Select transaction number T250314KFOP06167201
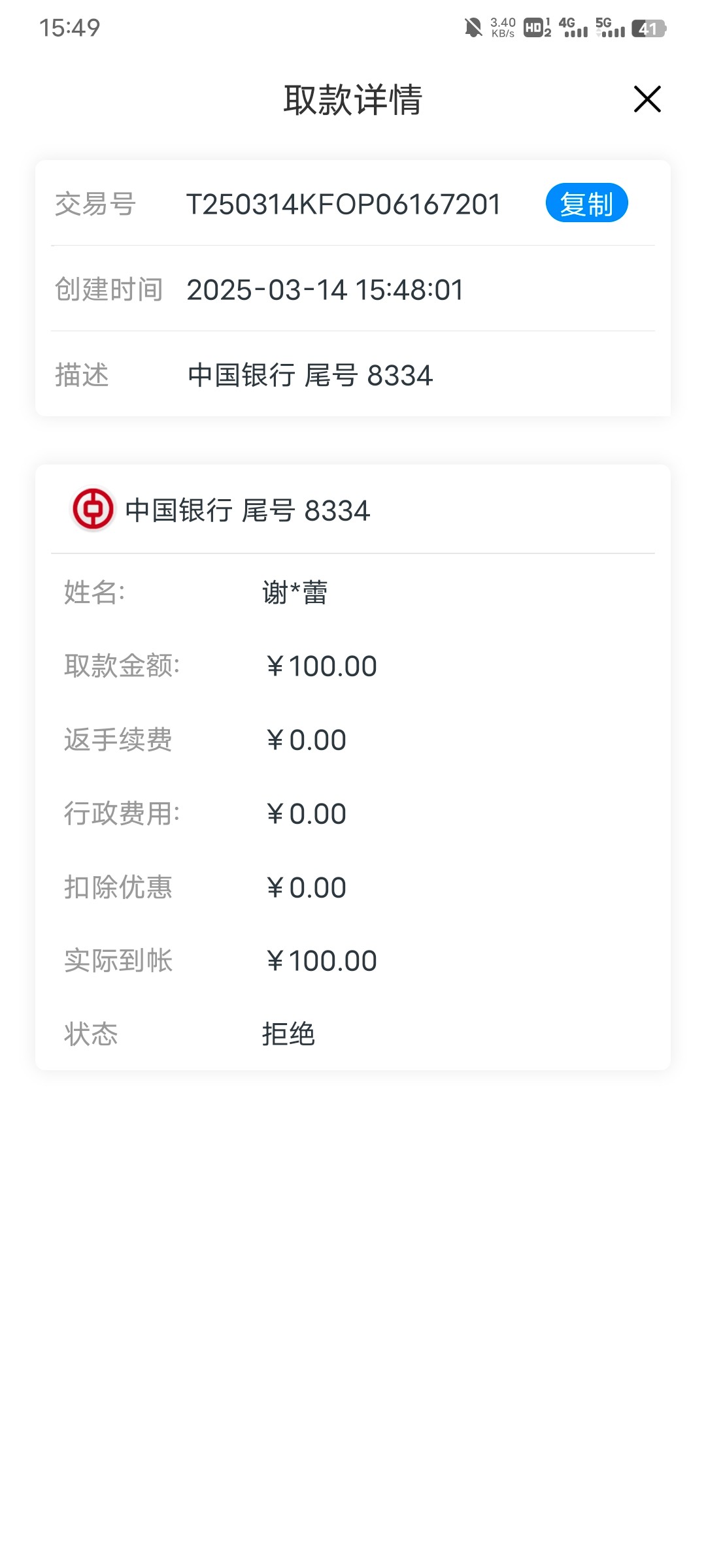This screenshot has height=1568, width=706. 343,204
